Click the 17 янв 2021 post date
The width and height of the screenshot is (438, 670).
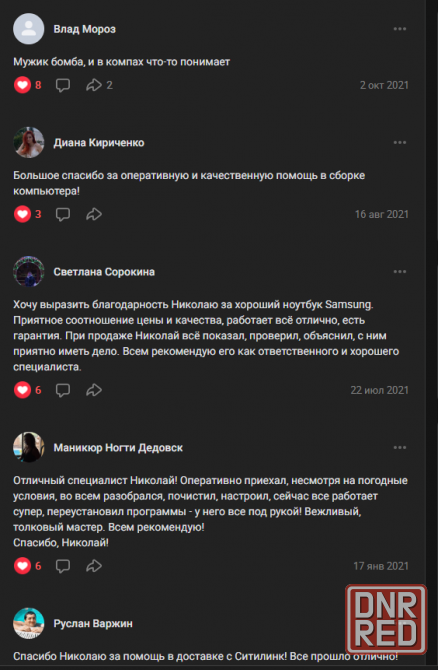click(x=381, y=566)
